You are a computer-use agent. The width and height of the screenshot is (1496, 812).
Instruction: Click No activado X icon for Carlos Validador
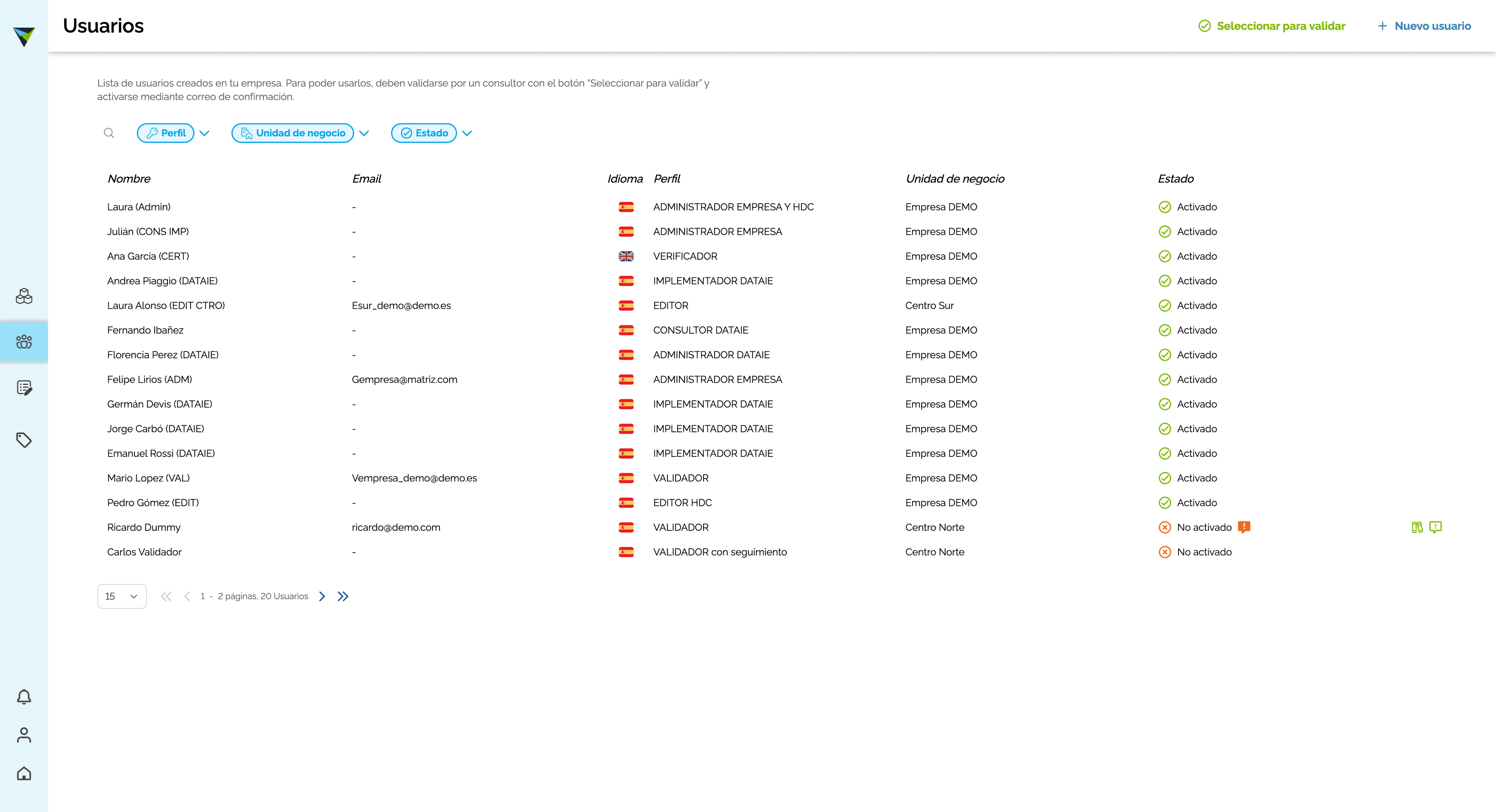1165,552
